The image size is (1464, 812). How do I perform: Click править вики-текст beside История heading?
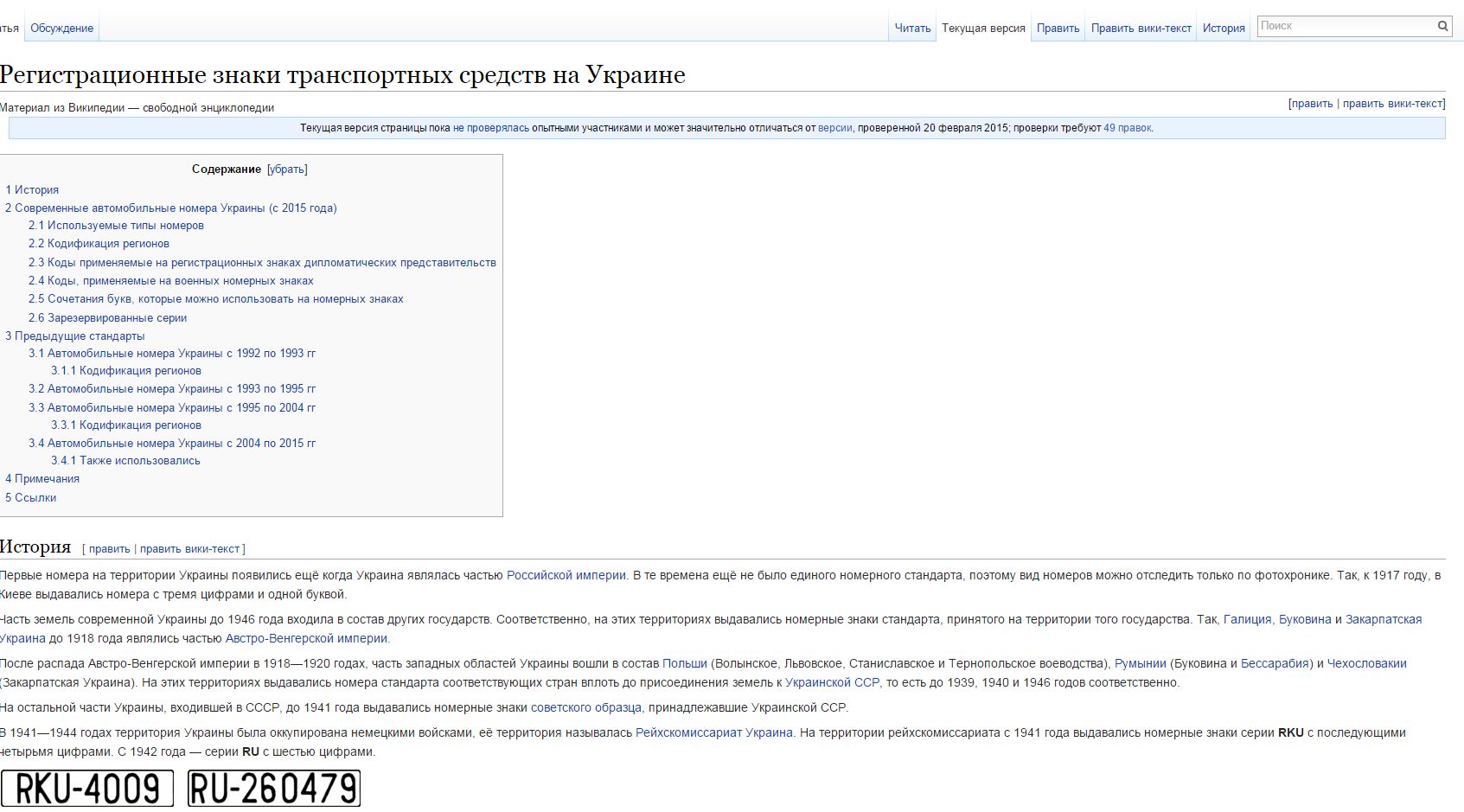[189, 549]
